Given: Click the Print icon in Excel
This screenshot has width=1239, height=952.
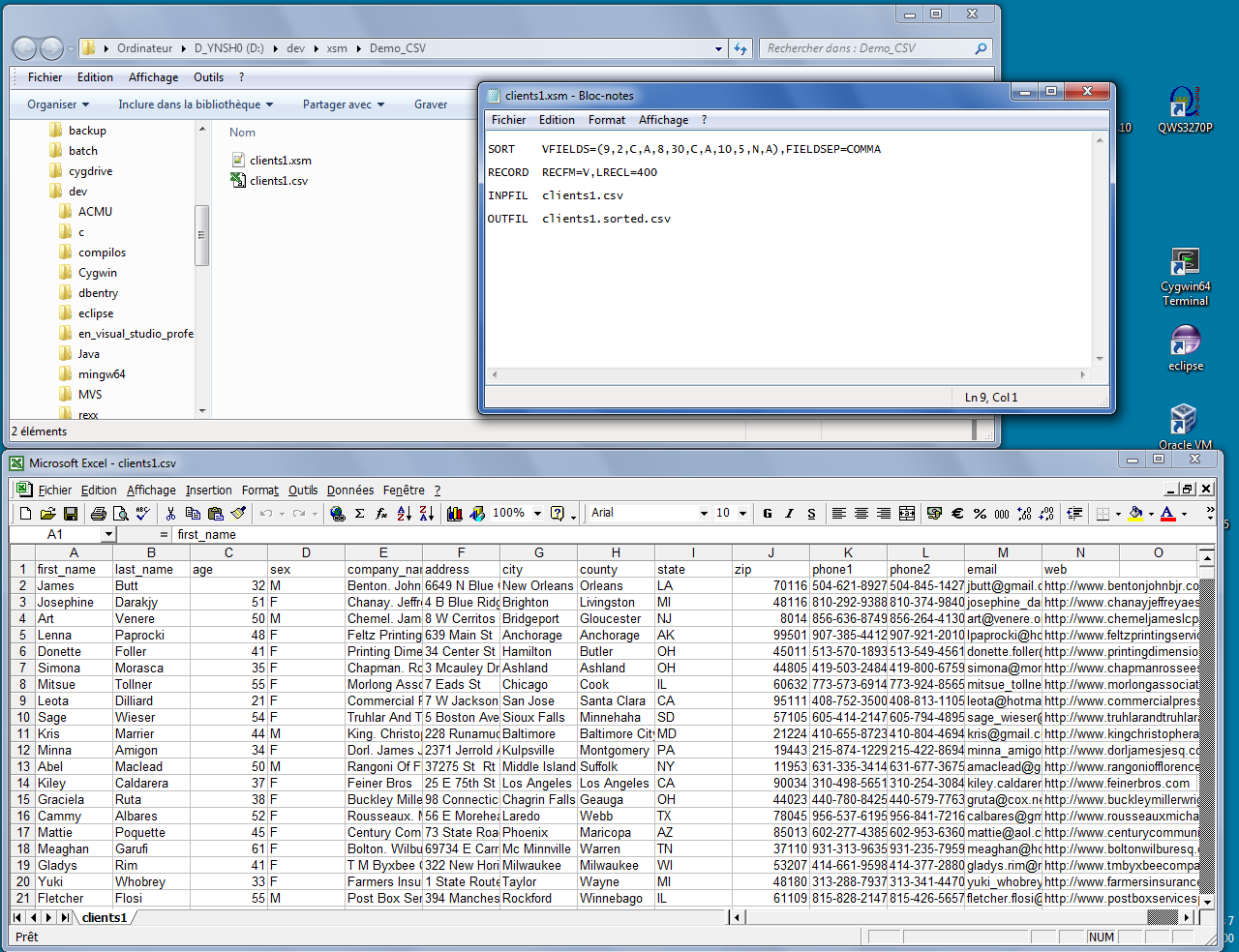Looking at the screenshot, I should [x=98, y=514].
